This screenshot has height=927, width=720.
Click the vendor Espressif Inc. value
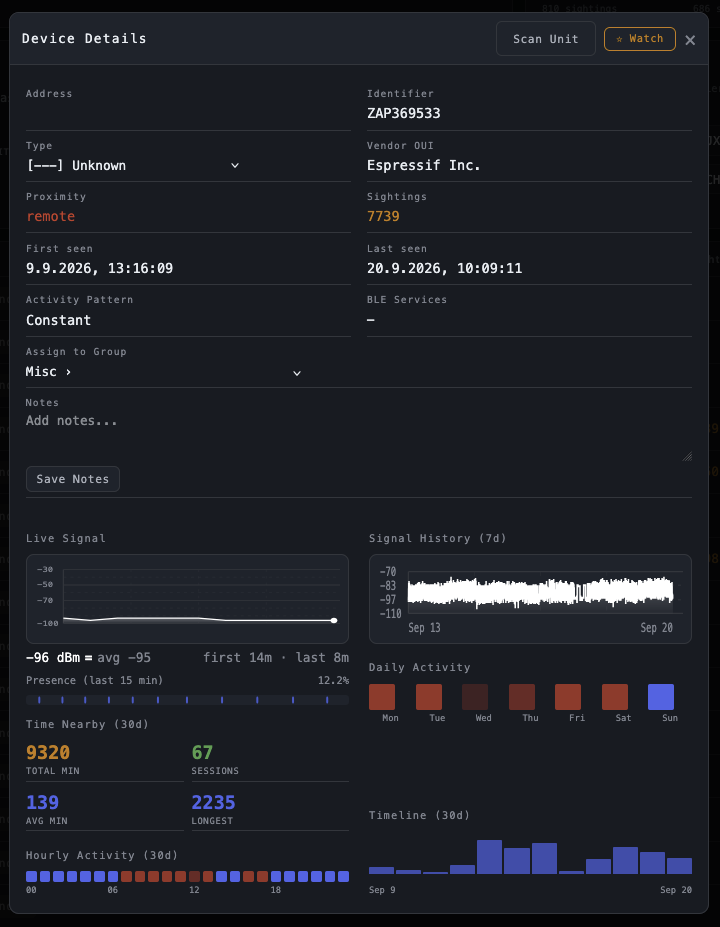tap(423, 166)
